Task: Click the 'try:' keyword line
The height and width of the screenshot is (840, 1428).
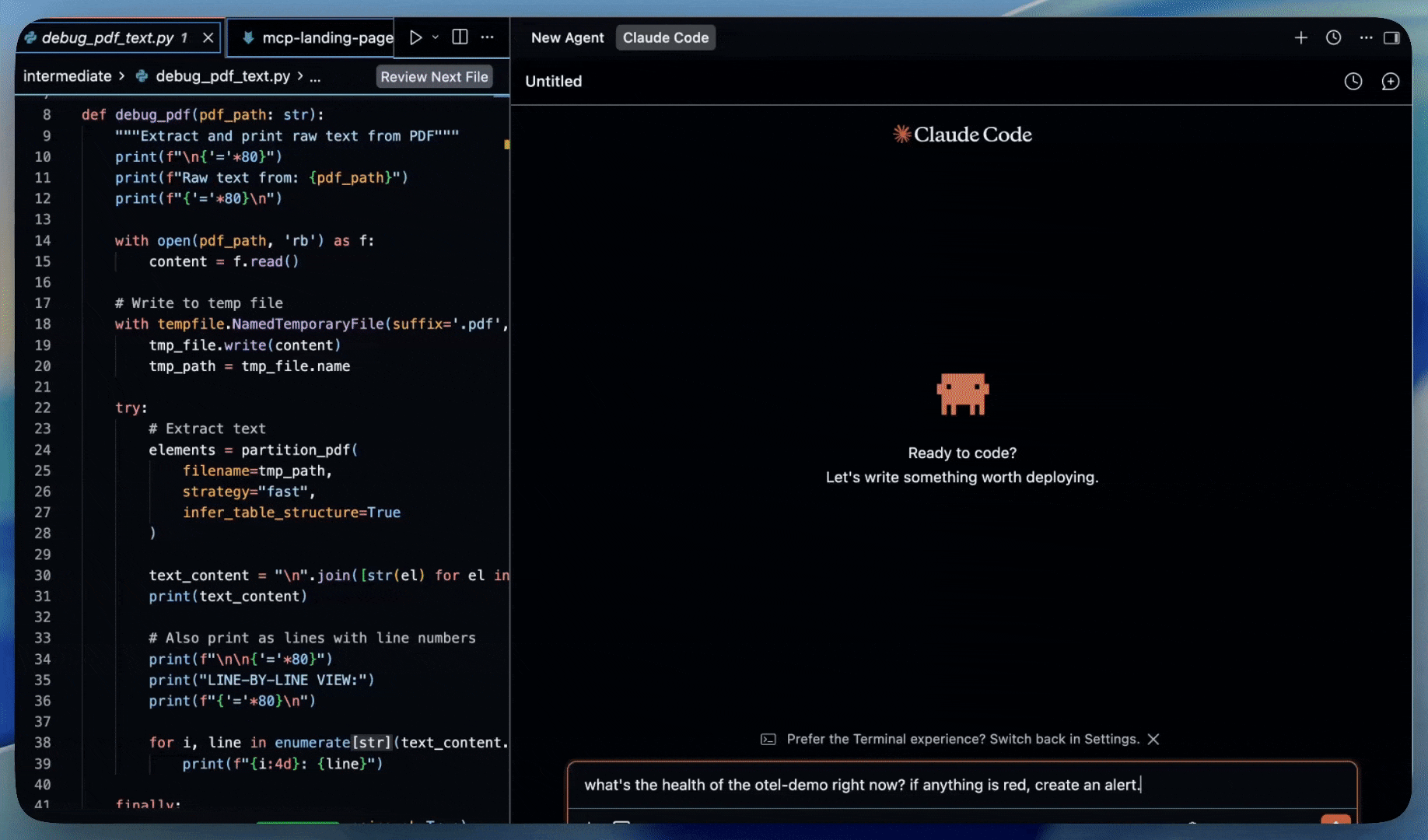Action: (x=131, y=408)
